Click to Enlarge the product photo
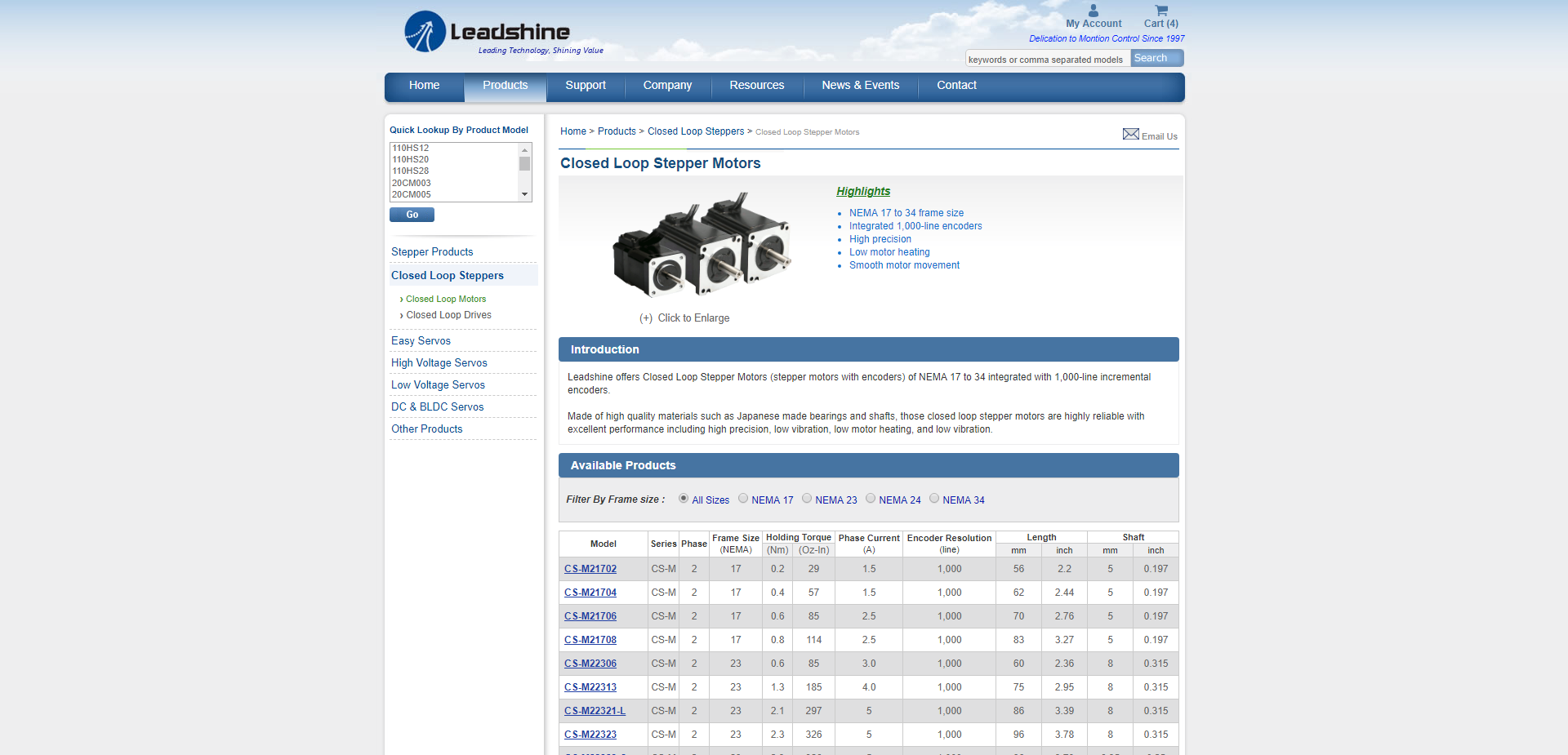 [x=684, y=318]
